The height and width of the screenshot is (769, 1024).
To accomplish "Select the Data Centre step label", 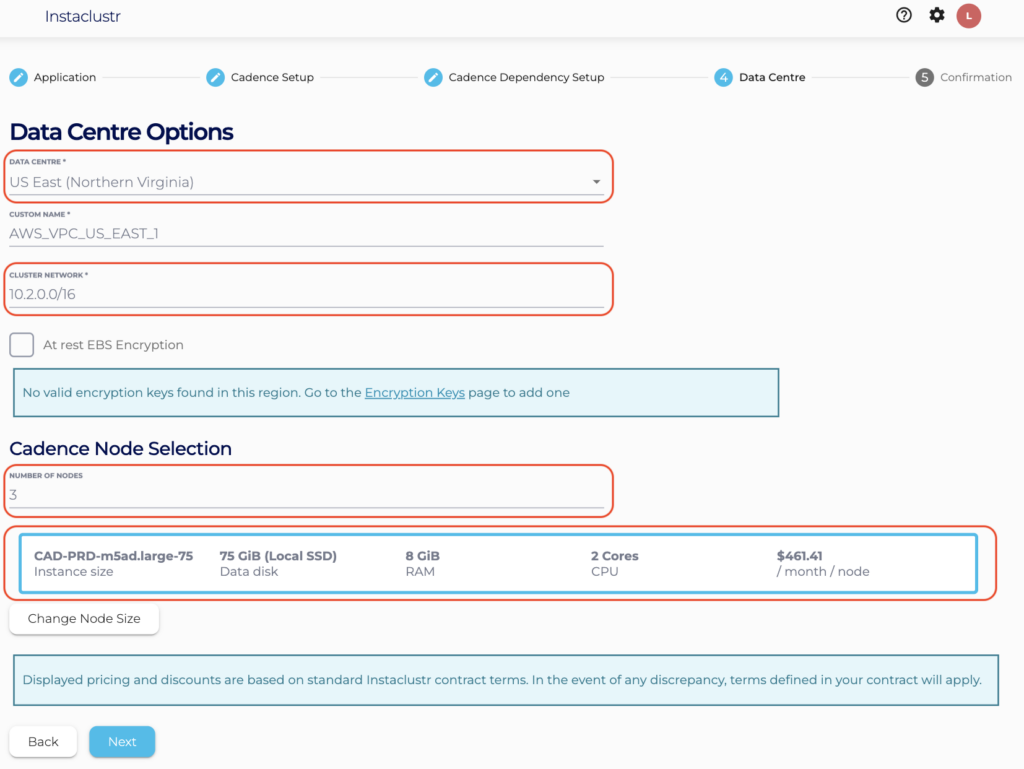I will (x=769, y=77).
